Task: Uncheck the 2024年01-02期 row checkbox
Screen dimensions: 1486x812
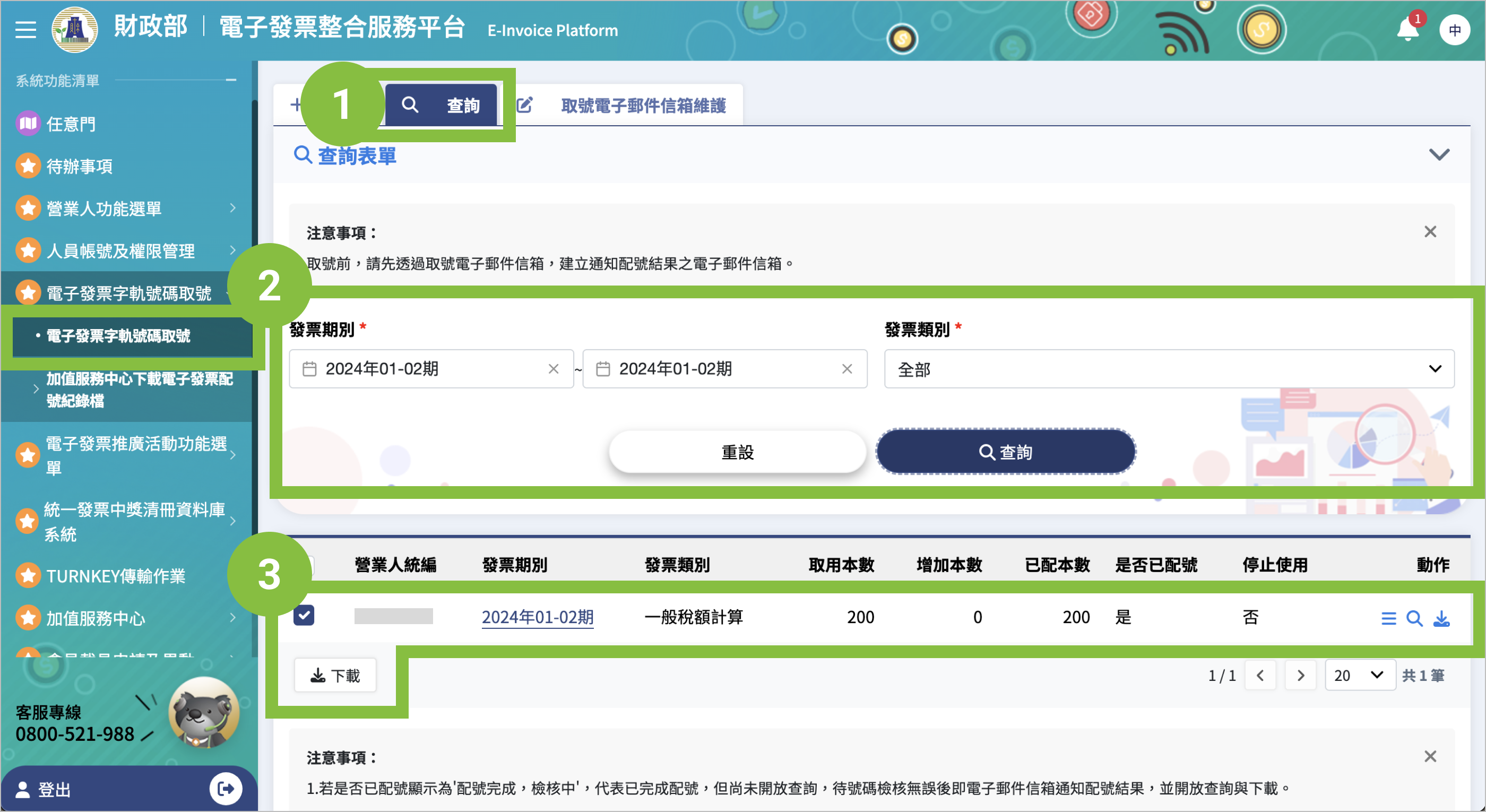Action: [304, 615]
